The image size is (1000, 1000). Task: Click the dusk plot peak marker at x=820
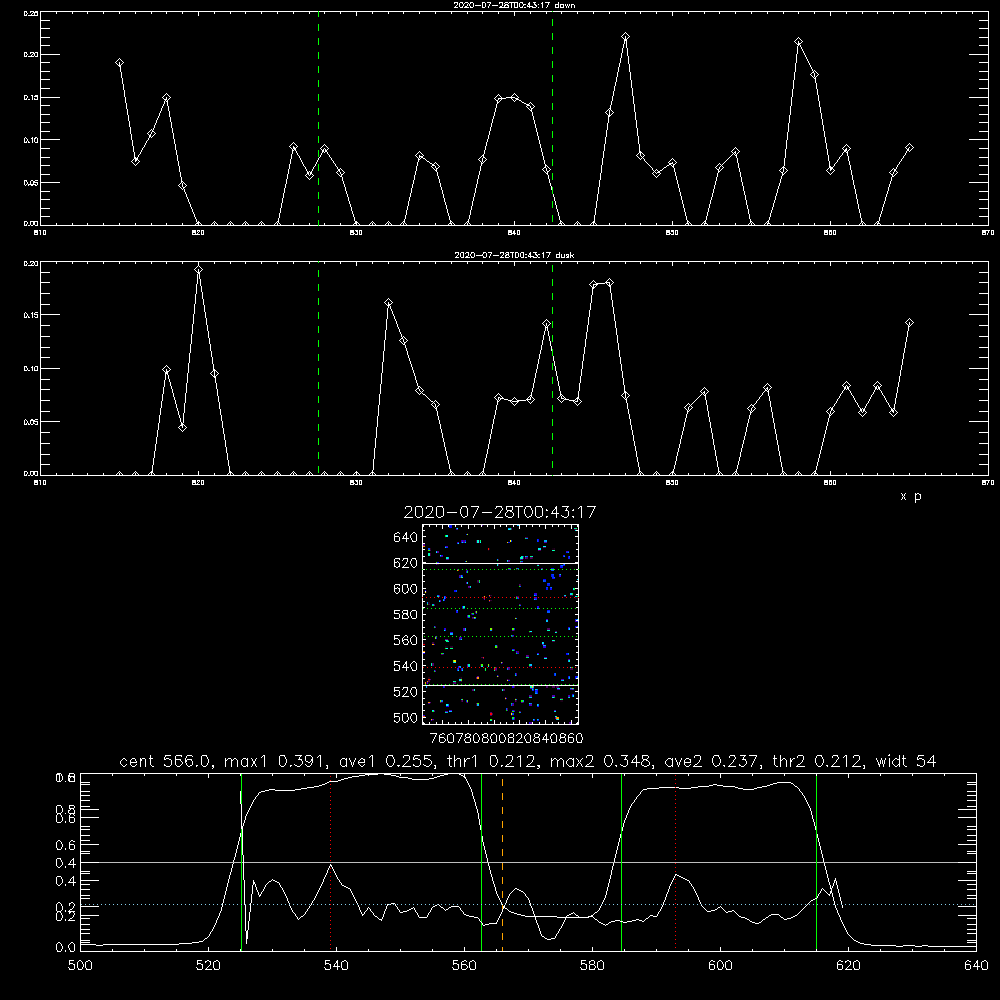tap(198, 270)
